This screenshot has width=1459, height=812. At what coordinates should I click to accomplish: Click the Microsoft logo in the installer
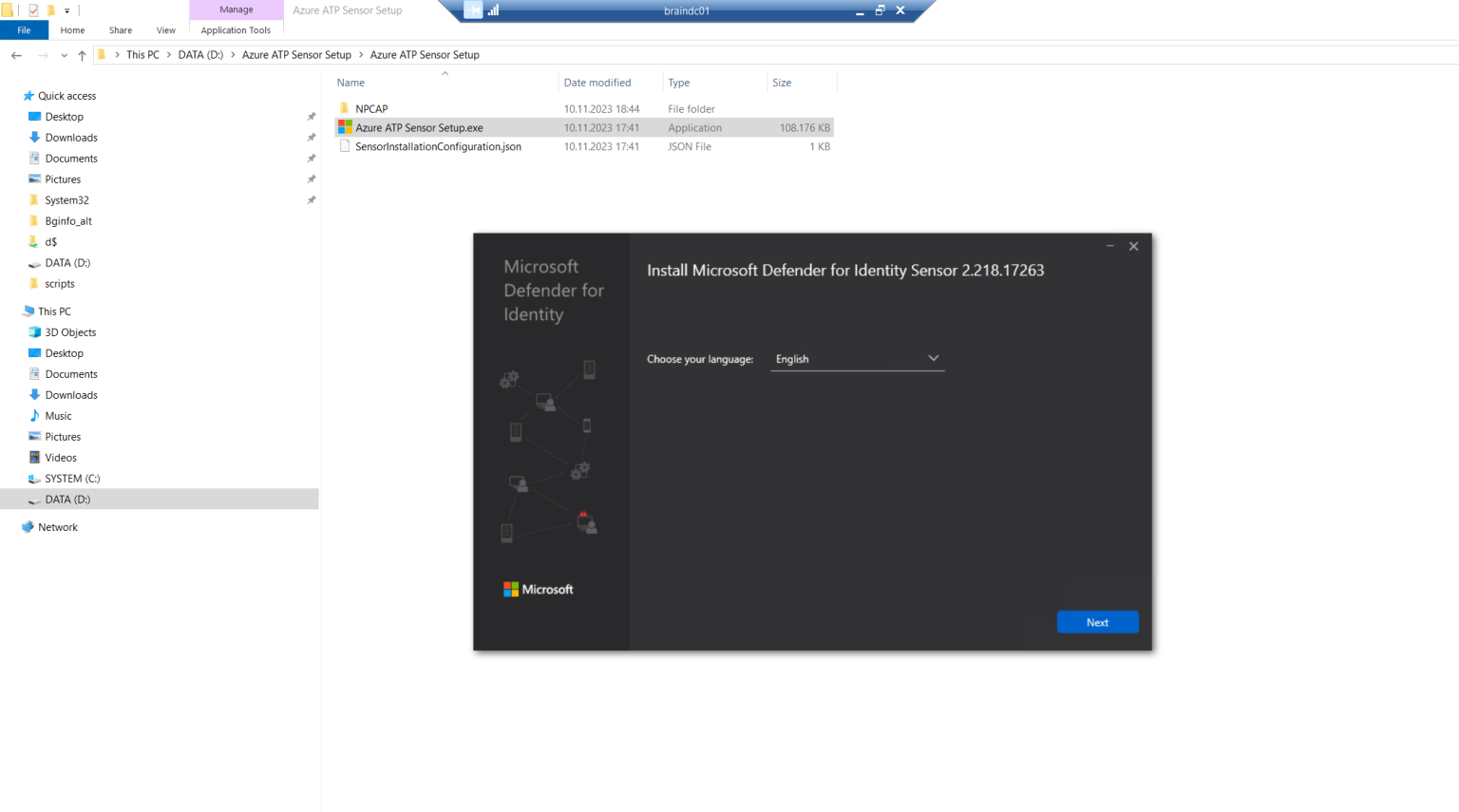538,589
